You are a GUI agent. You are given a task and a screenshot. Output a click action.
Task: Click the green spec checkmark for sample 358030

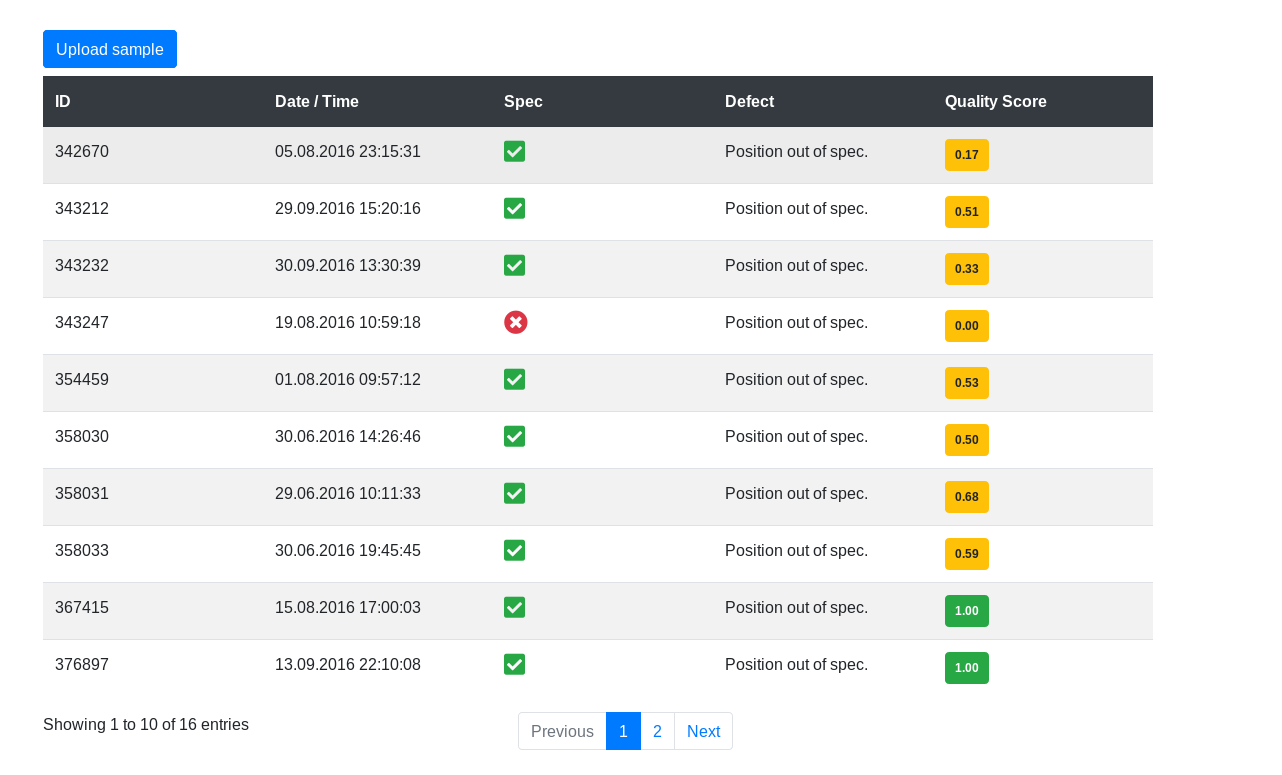pyautogui.click(x=515, y=437)
